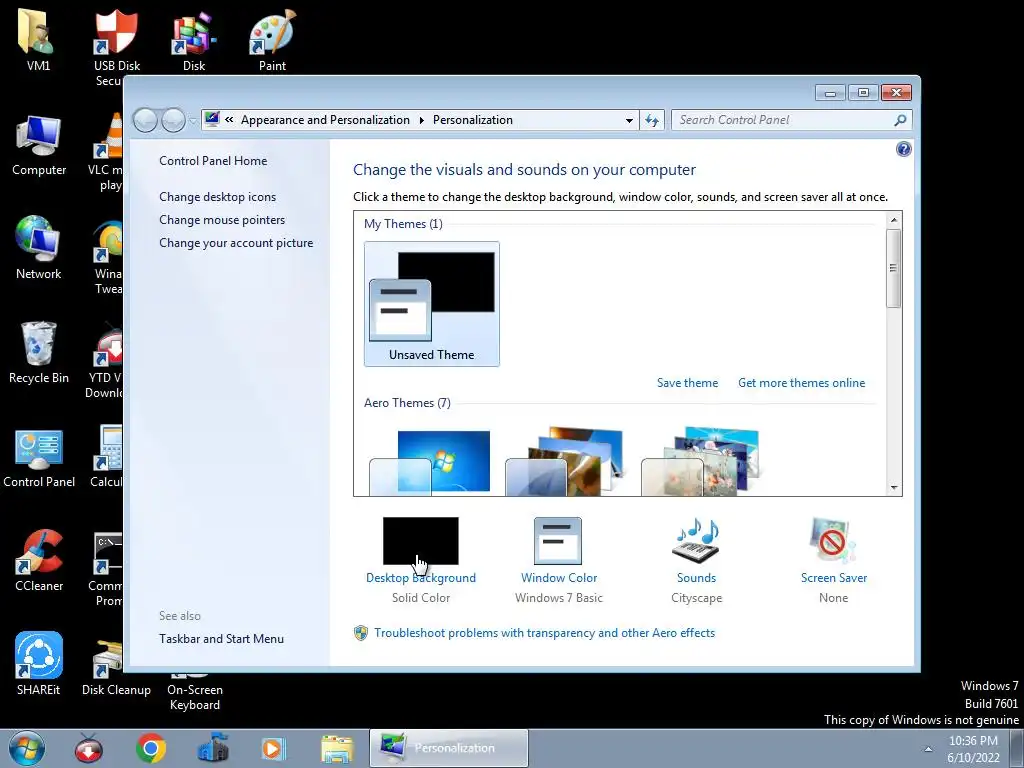Click the Personalization breadcrumb
This screenshot has height=768, width=1024.
pyautogui.click(x=473, y=120)
